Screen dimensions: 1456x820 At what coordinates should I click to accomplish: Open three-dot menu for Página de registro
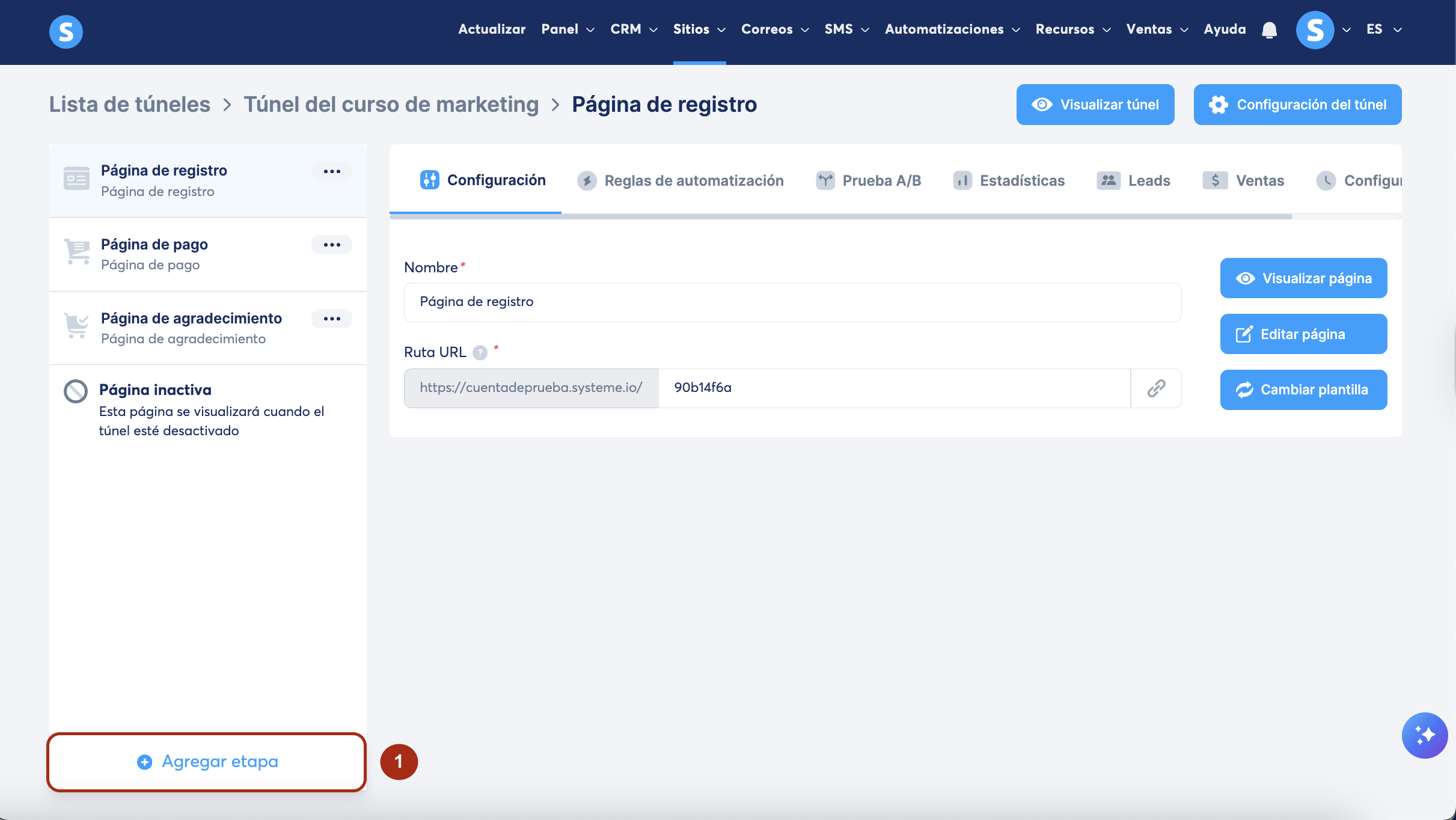(x=332, y=171)
